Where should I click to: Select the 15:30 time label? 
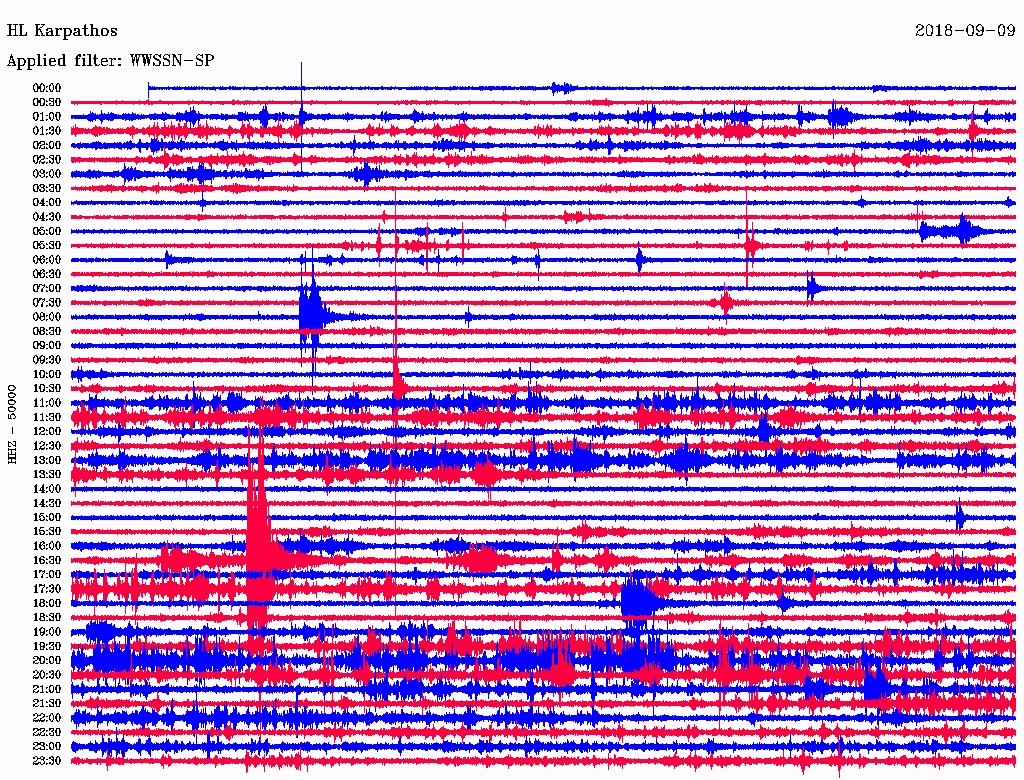(47, 532)
